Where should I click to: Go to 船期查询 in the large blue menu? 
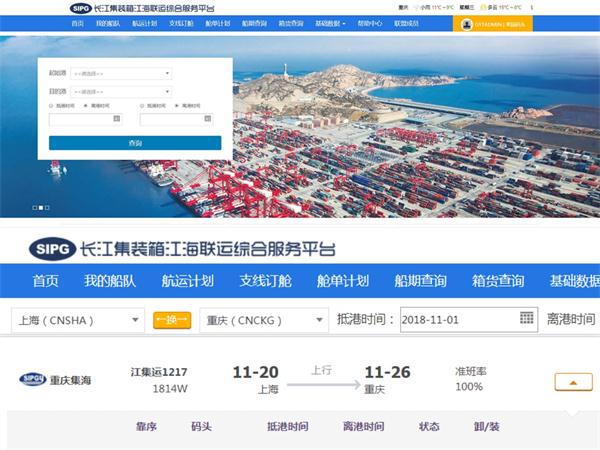click(420, 281)
